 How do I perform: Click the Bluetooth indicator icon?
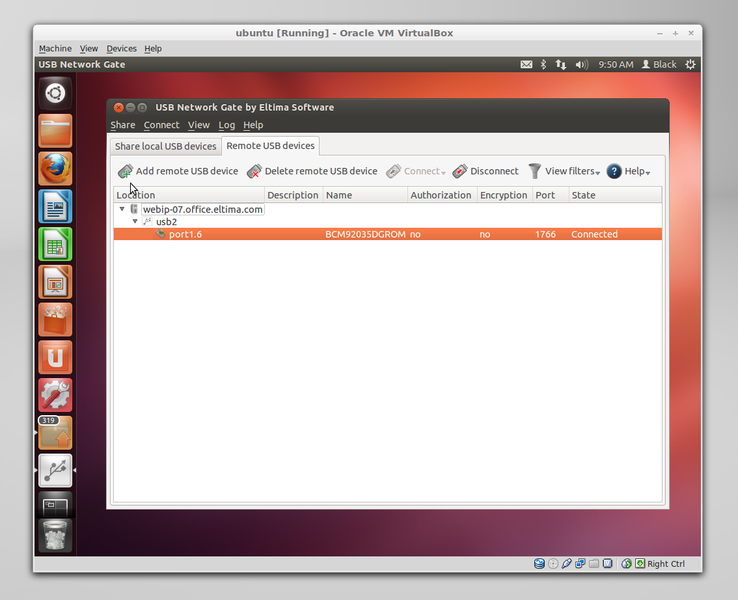[543, 64]
